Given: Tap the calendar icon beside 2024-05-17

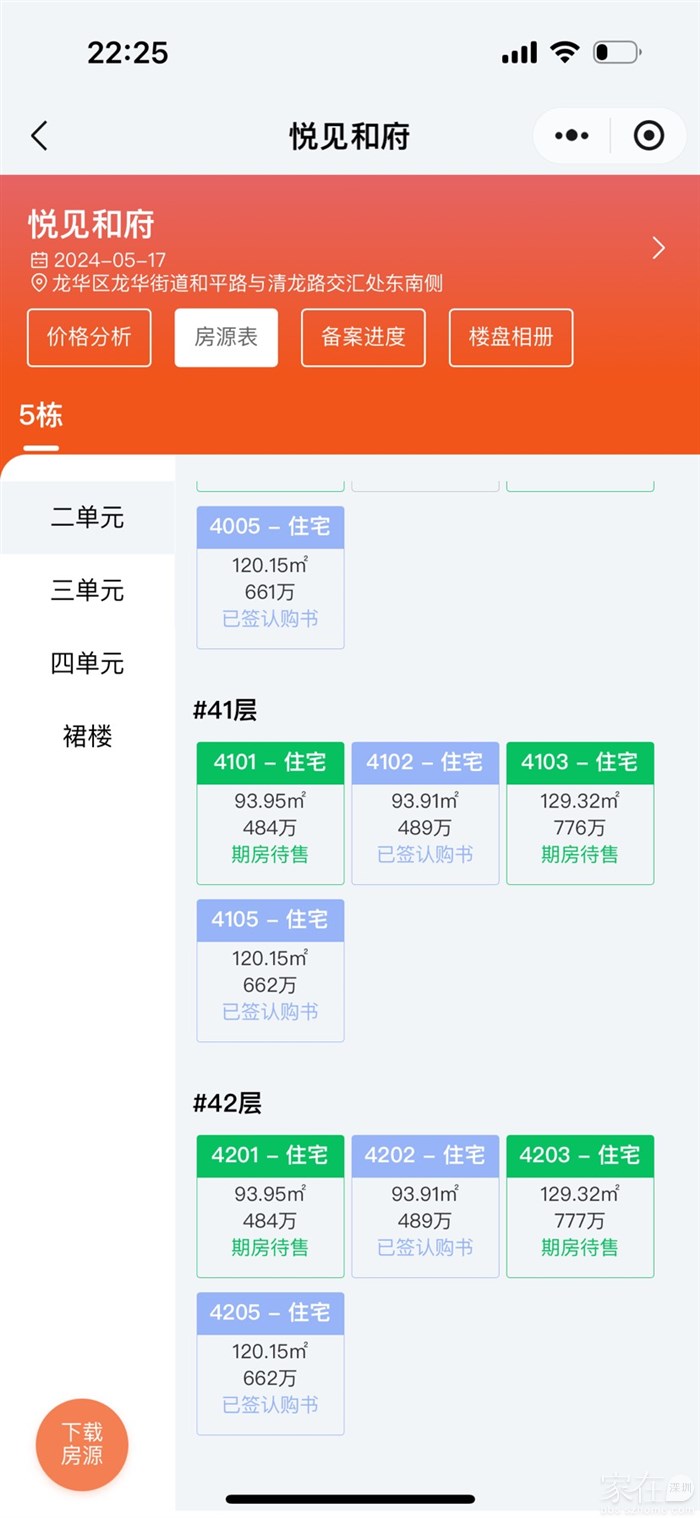Looking at the screenshot, I should [x=39, y=260].
